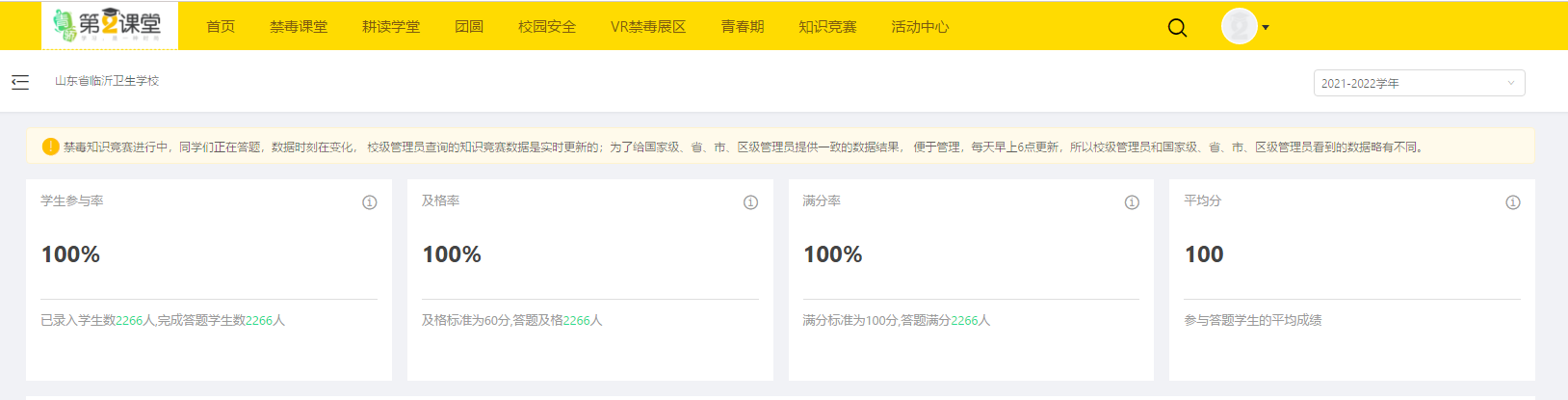Click info icon on 及格率 card
1568x400 pixels.
click(x=750, y=202)
